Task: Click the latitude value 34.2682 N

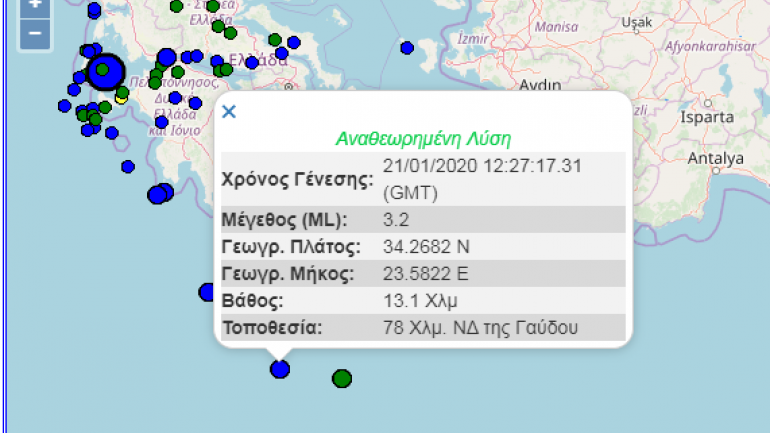Action: click(426, 246)
